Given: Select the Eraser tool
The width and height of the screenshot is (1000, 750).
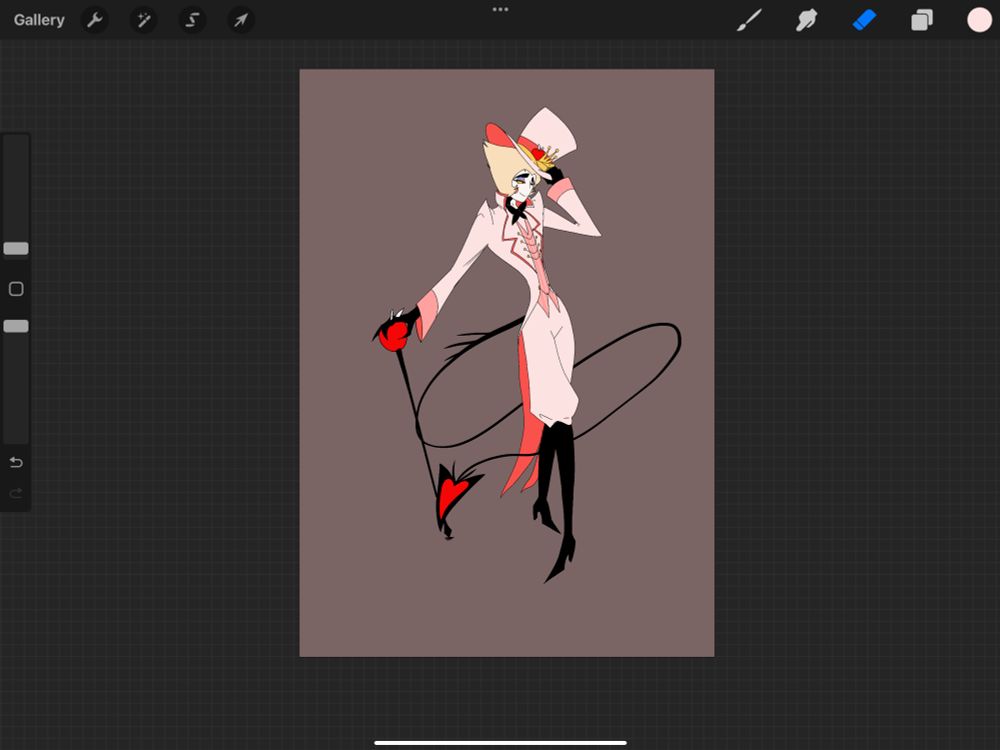Looking at the screenshot, I should coord(864,20).
